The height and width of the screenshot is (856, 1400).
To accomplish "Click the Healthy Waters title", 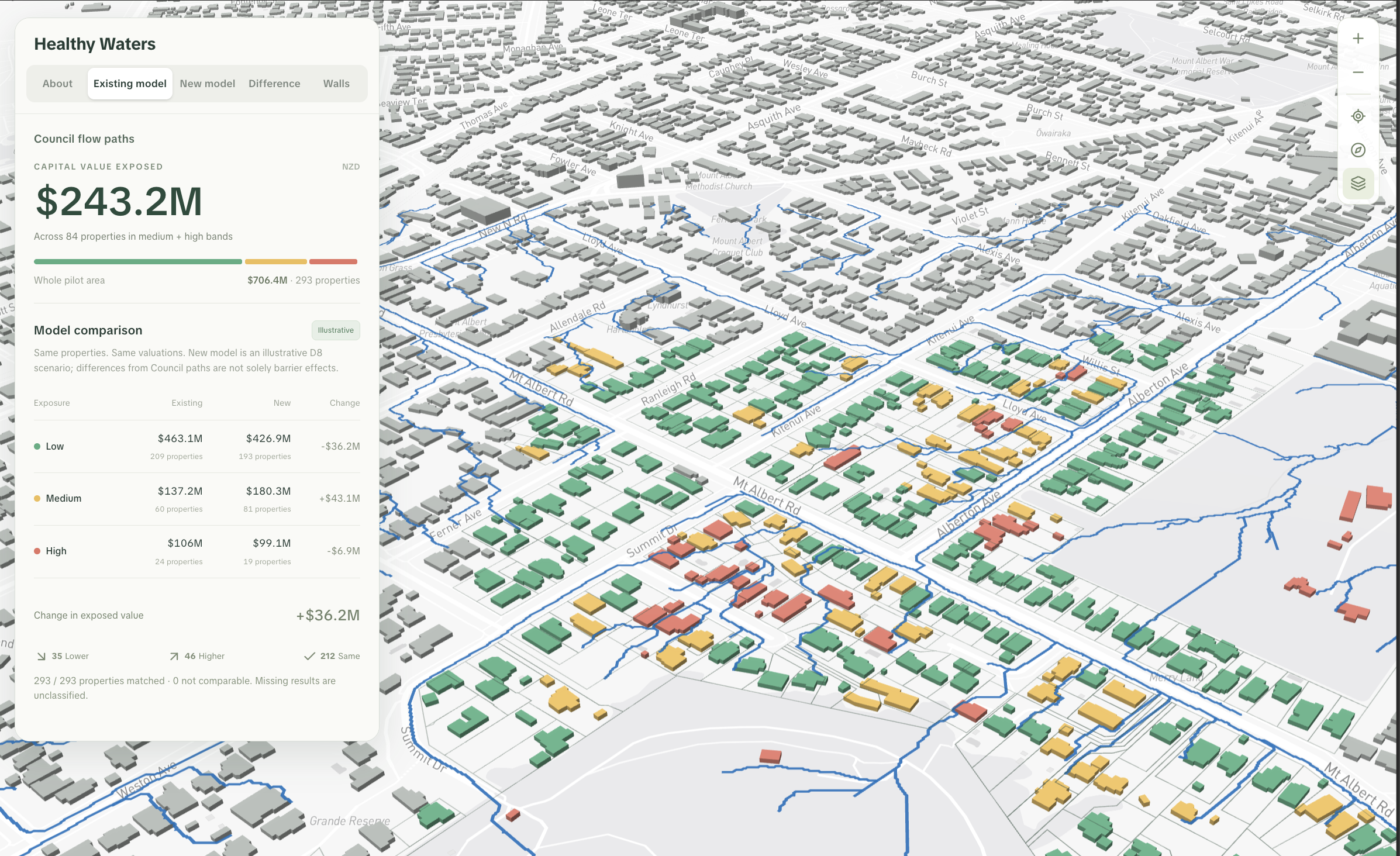I will point(95,44).
